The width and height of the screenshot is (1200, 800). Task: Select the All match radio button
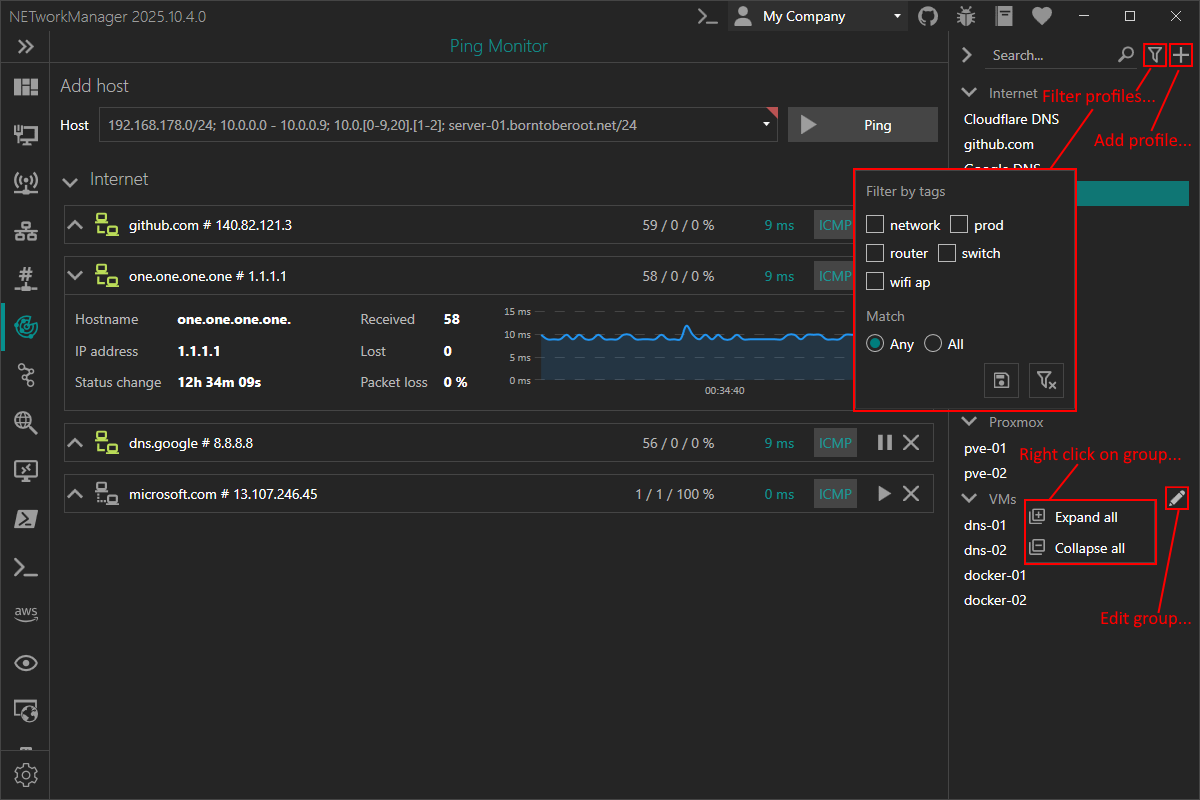(x=931, y=343)
